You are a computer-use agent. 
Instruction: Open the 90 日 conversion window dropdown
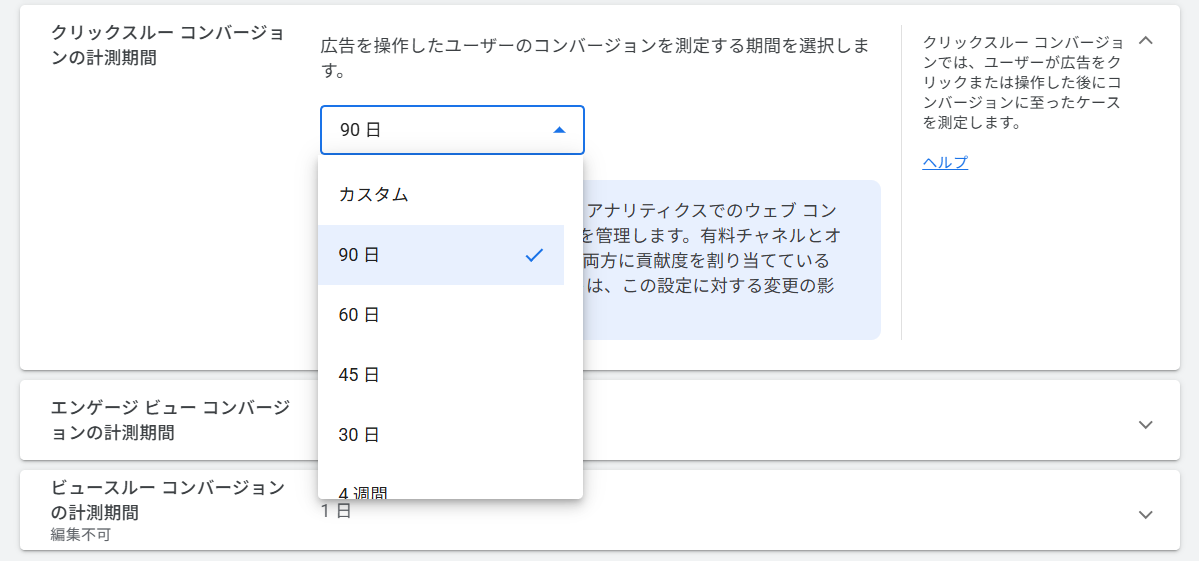pos(452,130)
